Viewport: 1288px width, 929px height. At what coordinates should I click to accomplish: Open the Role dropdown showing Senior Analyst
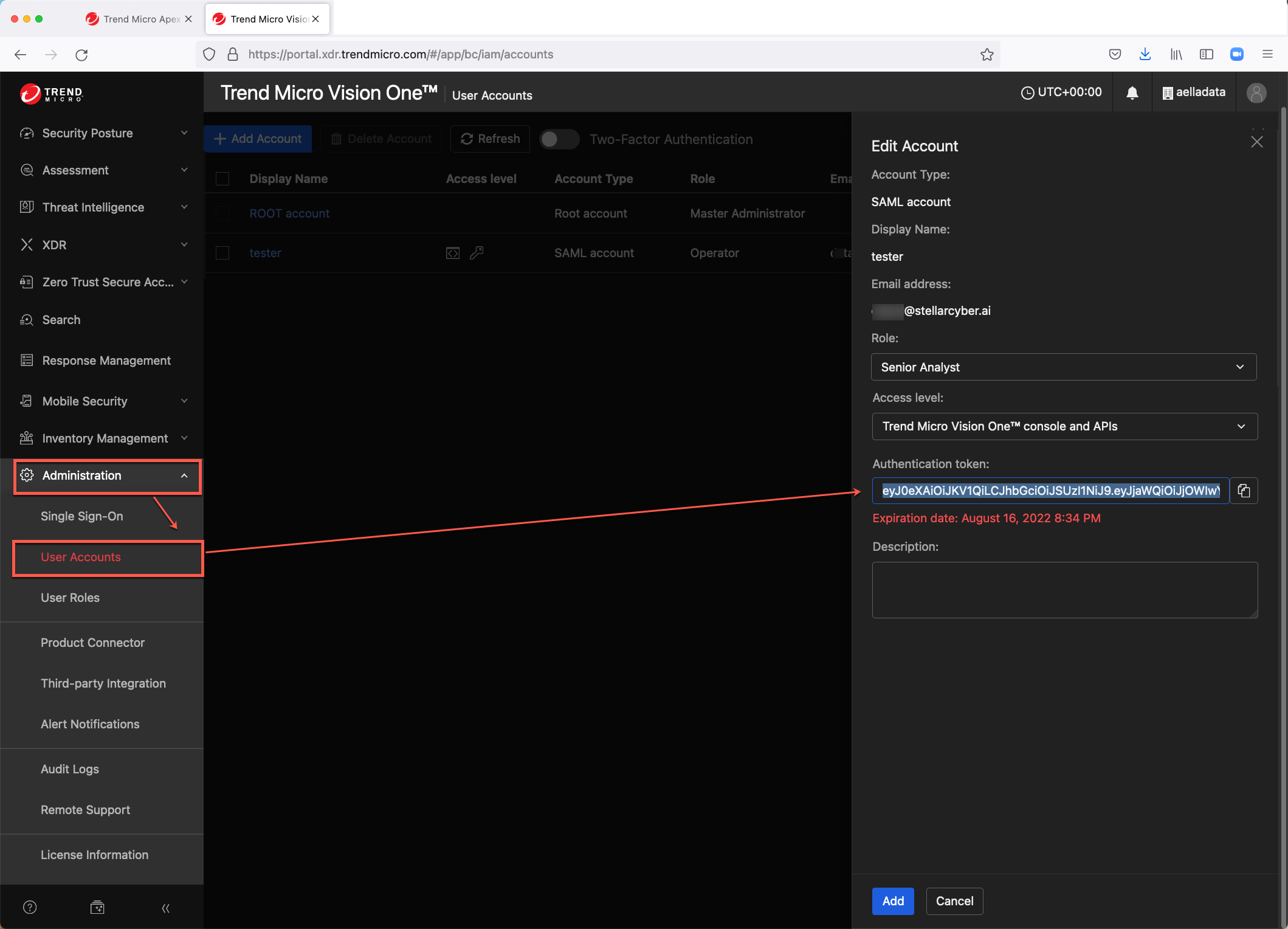point(1063,367)
